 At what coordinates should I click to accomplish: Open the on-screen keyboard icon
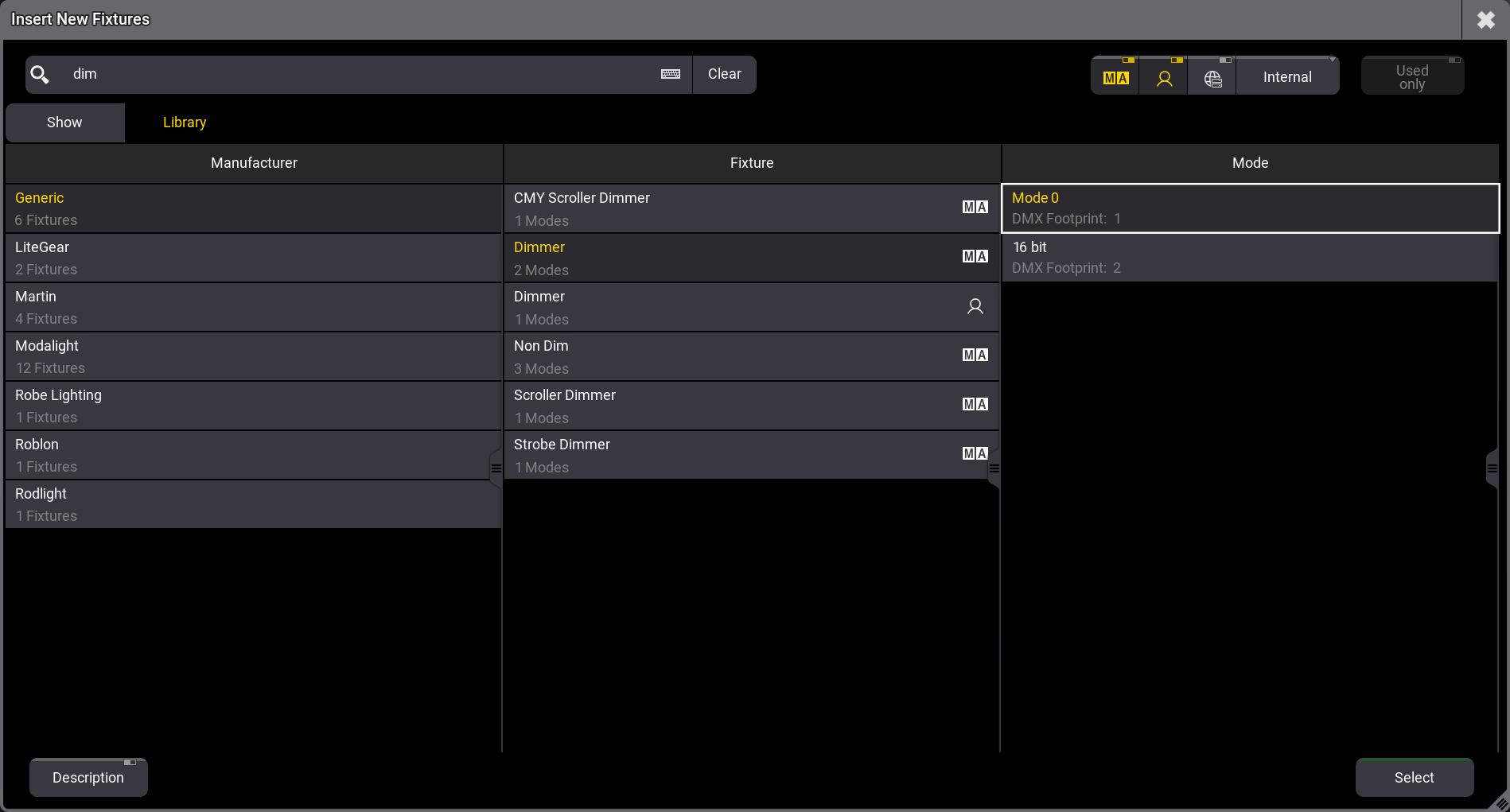(671, 74)
